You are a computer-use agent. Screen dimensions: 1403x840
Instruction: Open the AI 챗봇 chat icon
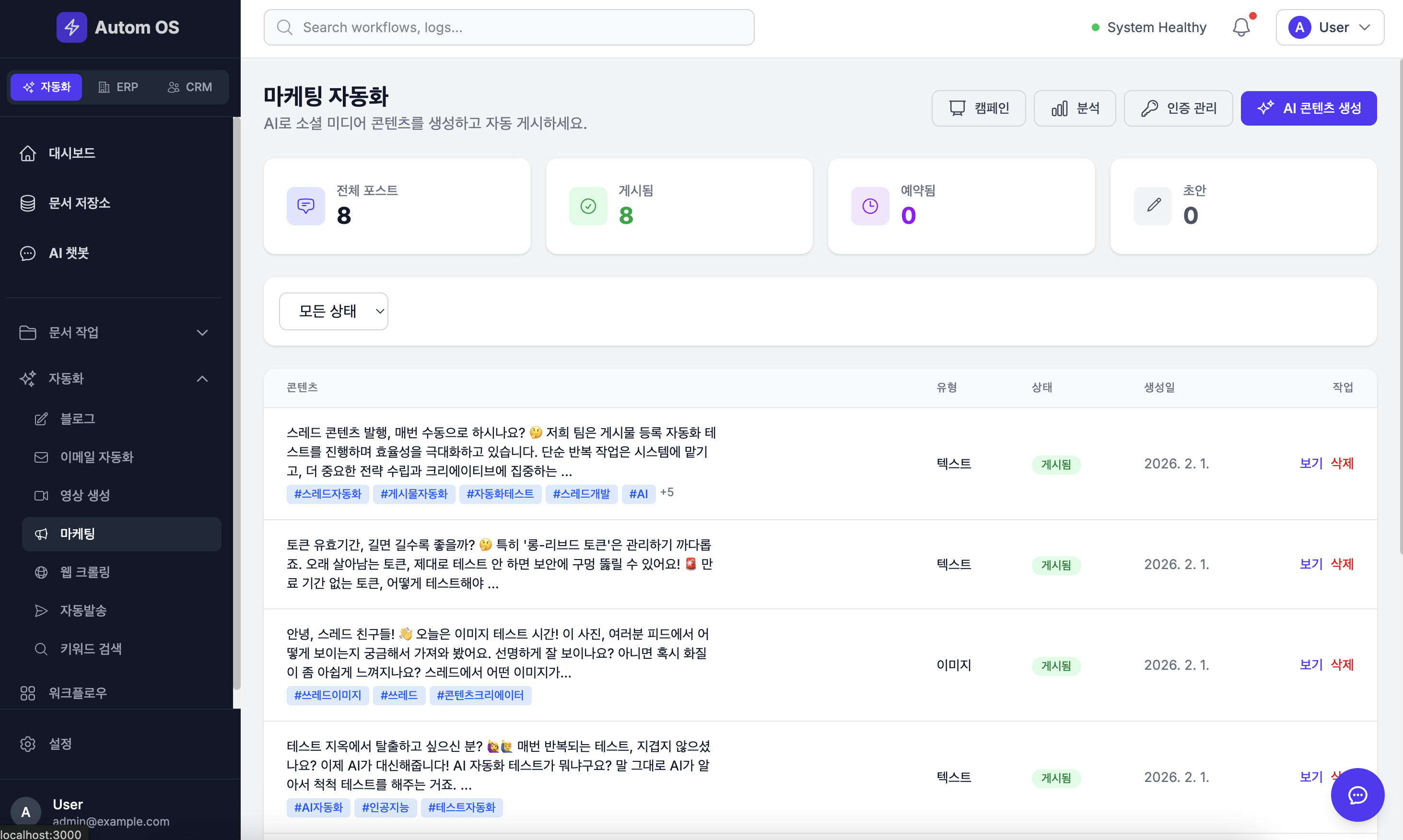click(x=28, y=253)
